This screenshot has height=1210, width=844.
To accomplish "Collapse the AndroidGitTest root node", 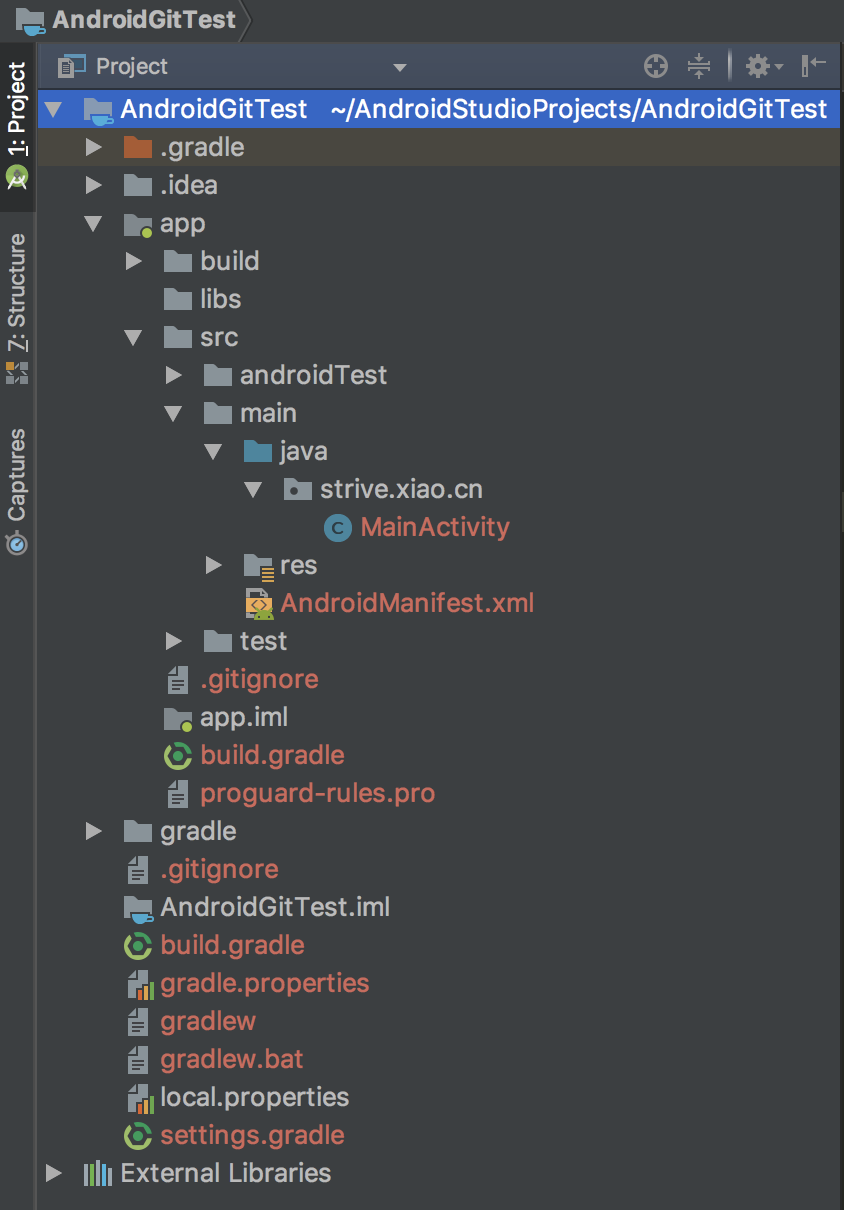I will (53, 109).
